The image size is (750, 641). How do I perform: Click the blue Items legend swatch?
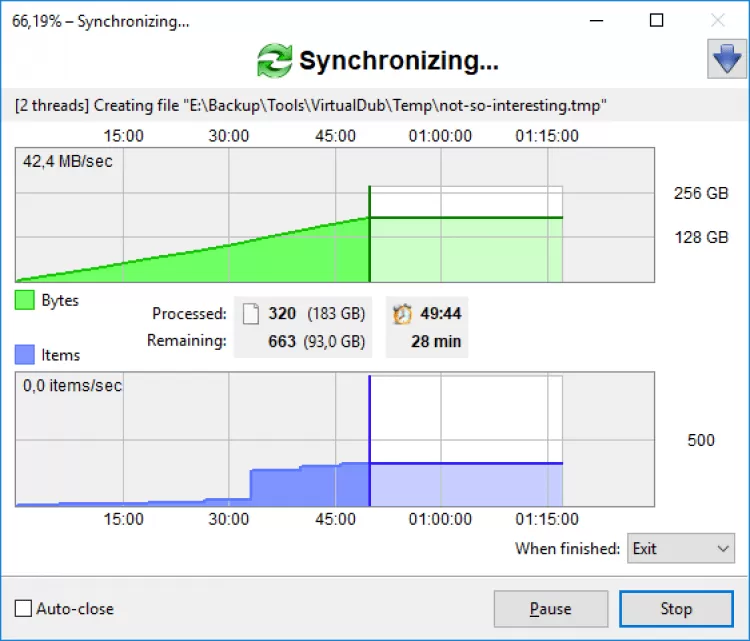(25, 354)
